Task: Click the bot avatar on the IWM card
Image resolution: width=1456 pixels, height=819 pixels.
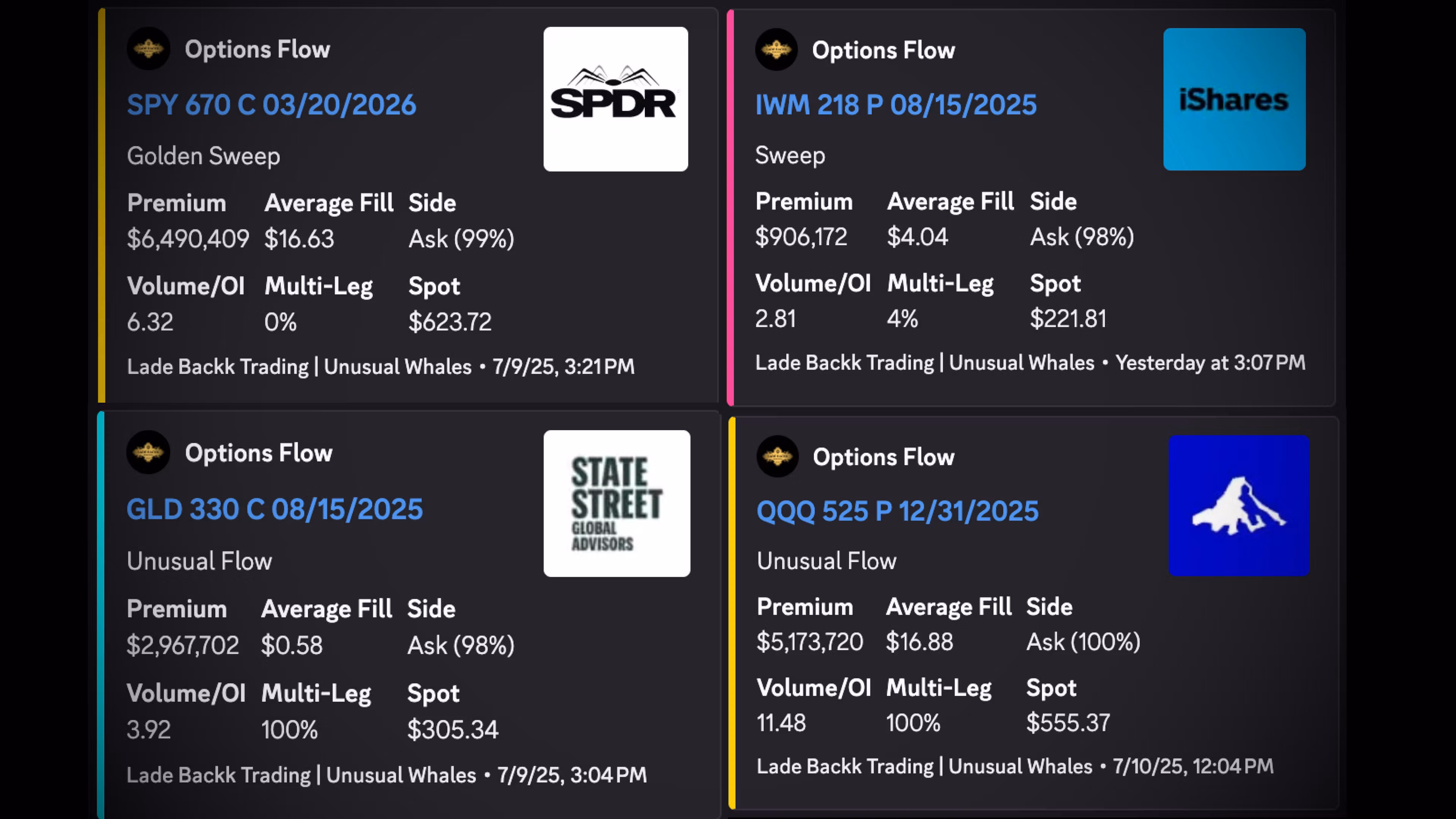Action: 776,50
